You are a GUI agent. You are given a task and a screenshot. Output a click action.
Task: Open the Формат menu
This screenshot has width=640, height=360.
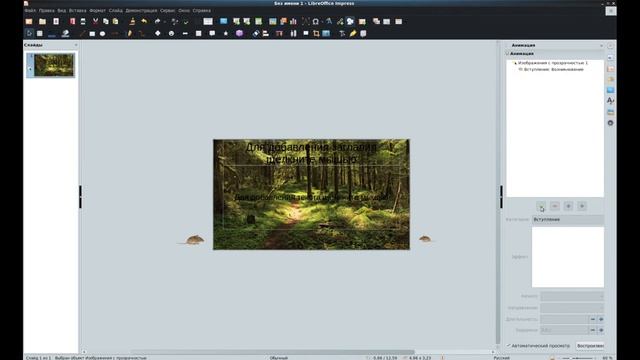point(97,11)
